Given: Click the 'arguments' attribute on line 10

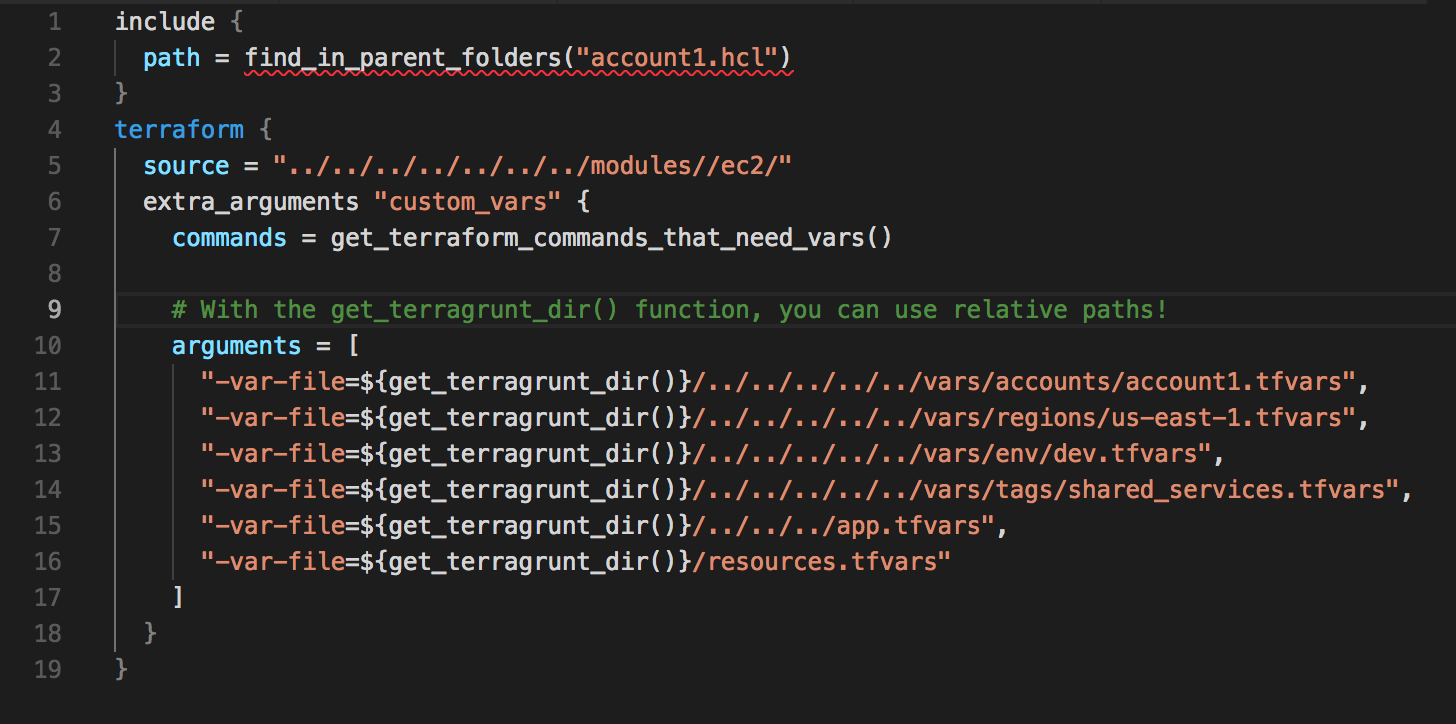Looking at the screenshot, I should pyautogui.click(x=236, y=345).
